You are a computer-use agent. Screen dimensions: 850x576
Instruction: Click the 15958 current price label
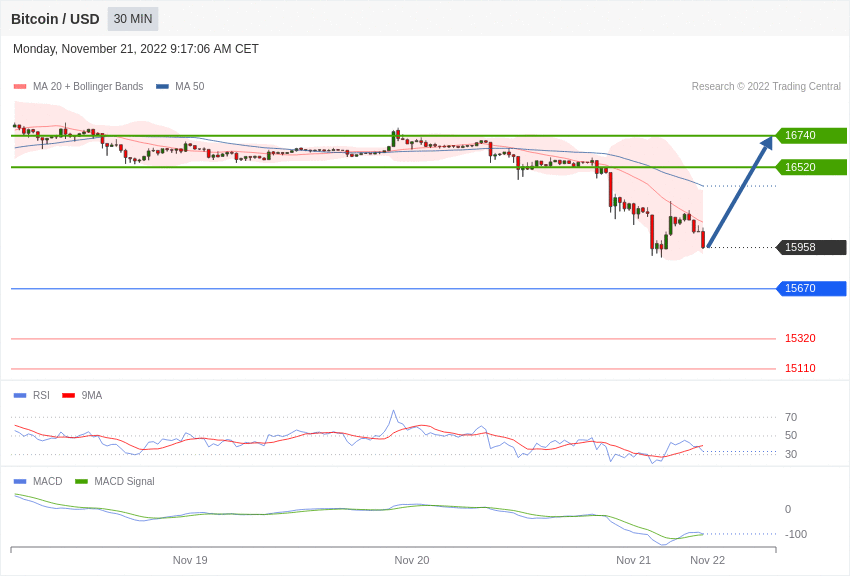[x=811, y=247]
